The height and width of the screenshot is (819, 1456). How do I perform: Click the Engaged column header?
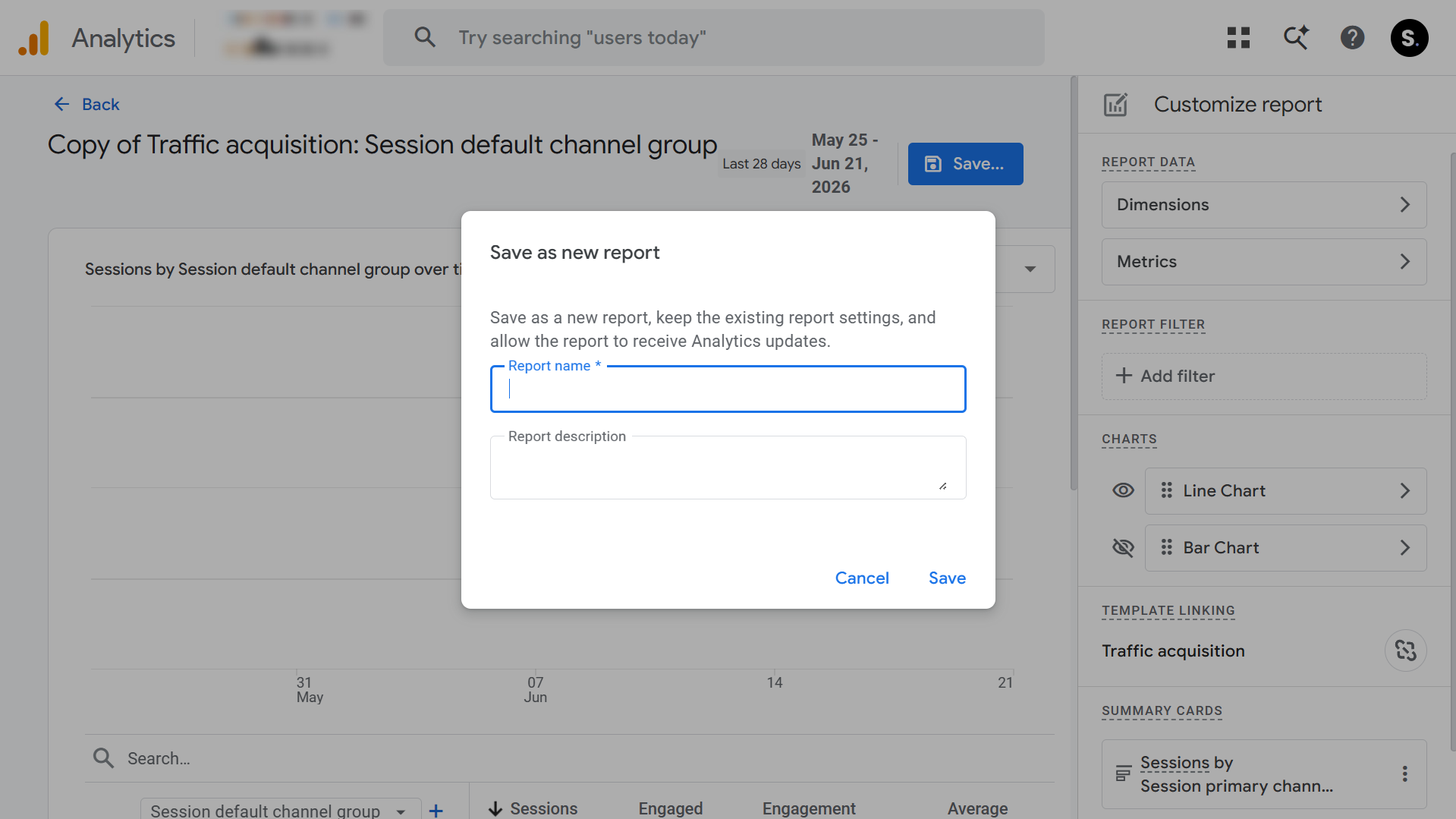(x=671, y=809)
